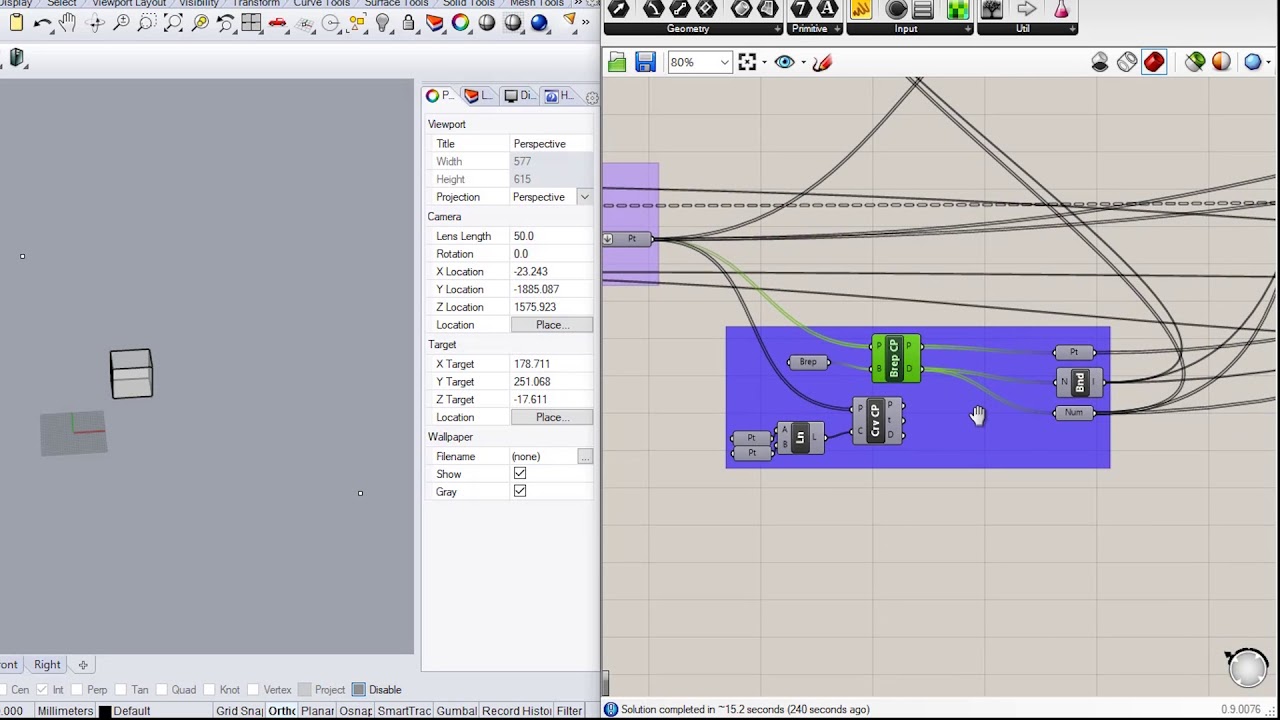Activate Zoom Dynamic magnifier tool
The width and height of the screenshot is (1280, 720).
coord(121,22)
